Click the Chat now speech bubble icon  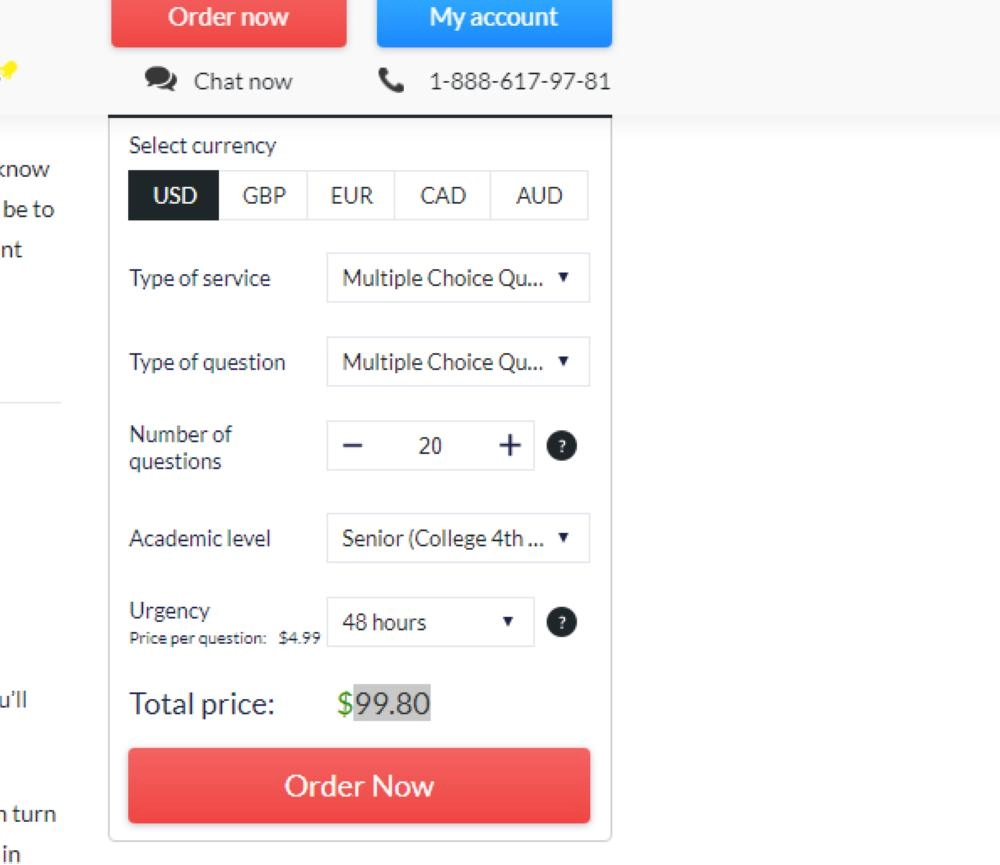(160, 80)
